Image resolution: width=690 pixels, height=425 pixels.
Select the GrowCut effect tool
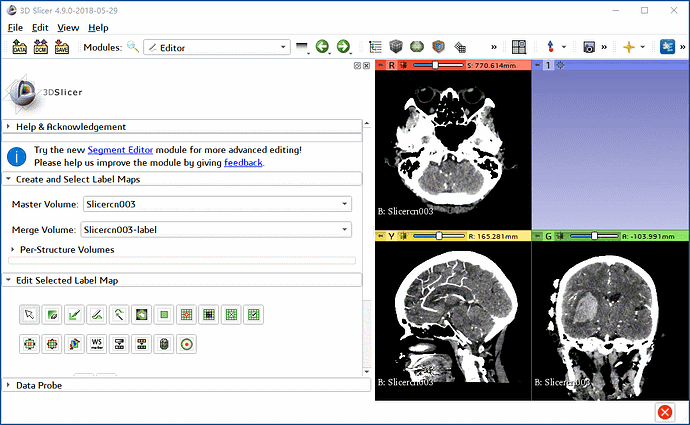click(x=74, y=344)
